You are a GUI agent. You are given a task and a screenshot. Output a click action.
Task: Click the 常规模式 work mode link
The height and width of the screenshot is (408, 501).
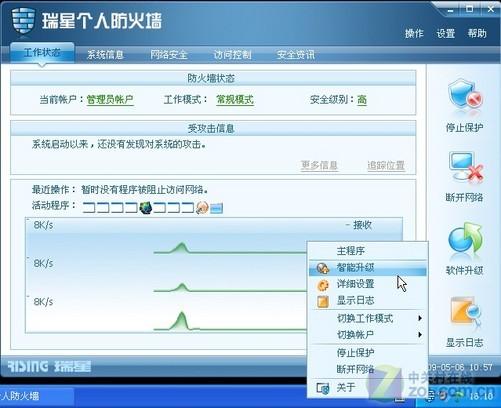pyautogui.click(x=235, y=99)
